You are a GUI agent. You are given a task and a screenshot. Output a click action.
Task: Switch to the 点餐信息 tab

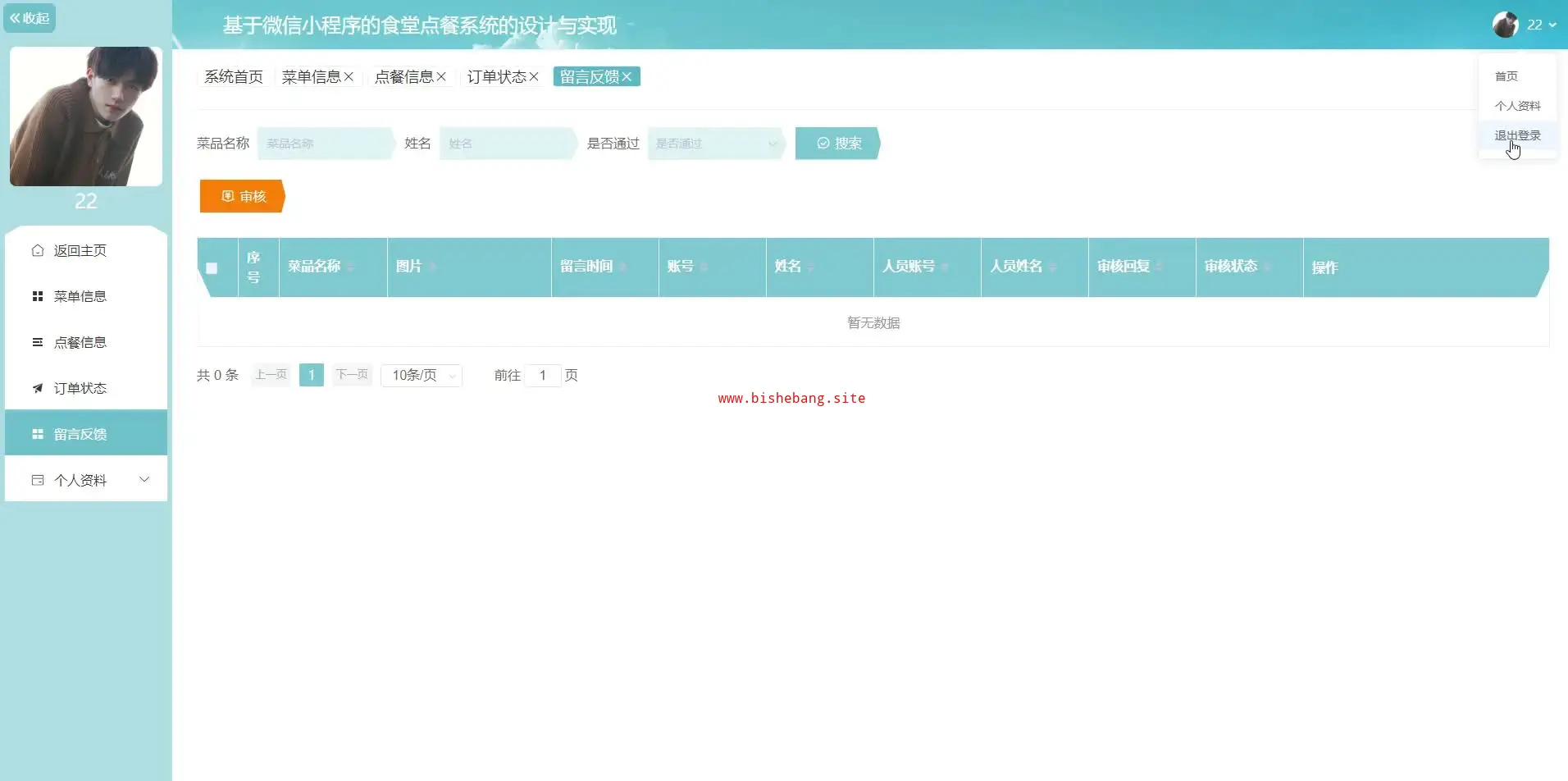tap(403, 76)
